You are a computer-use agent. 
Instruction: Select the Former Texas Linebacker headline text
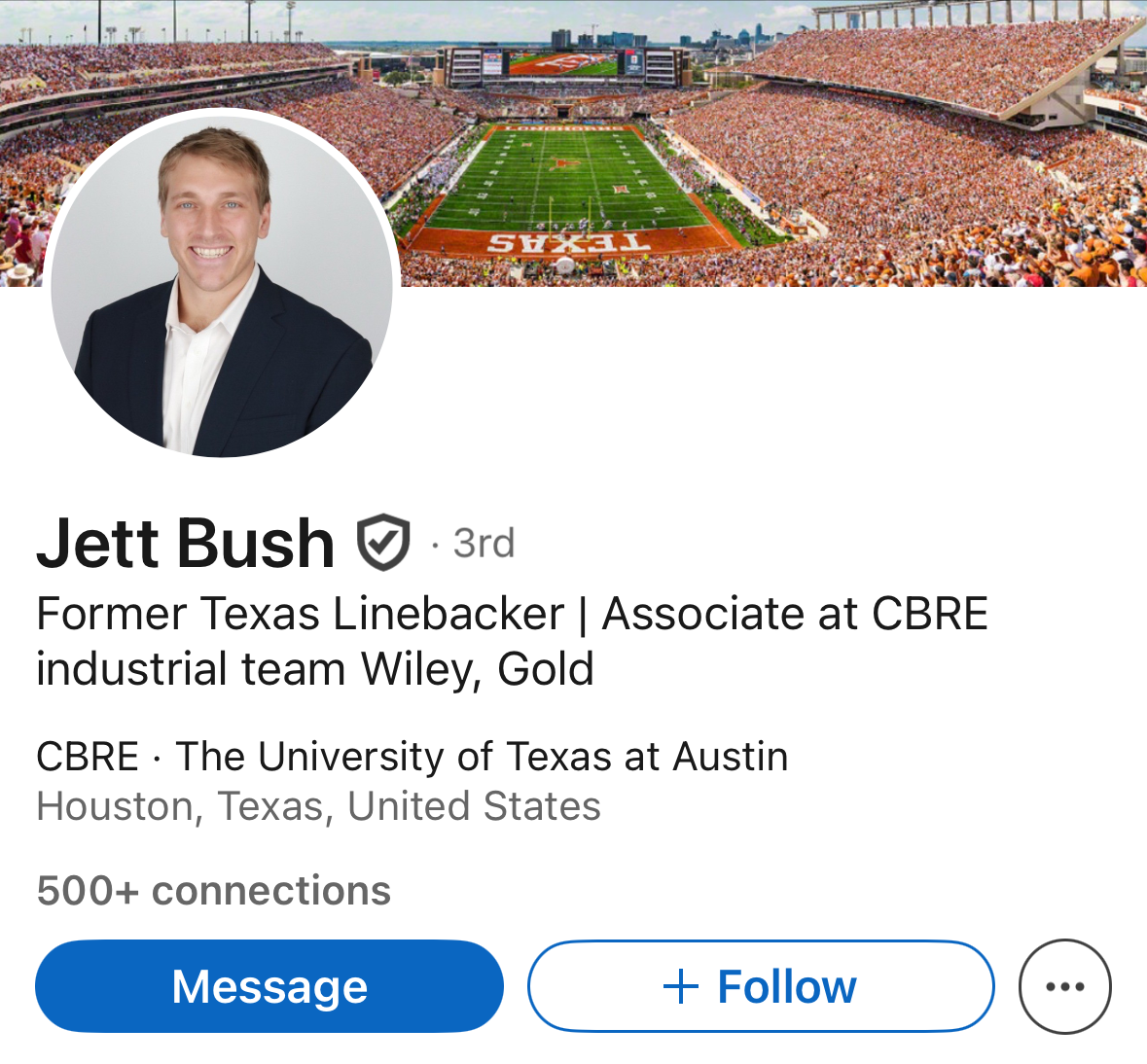300,615
